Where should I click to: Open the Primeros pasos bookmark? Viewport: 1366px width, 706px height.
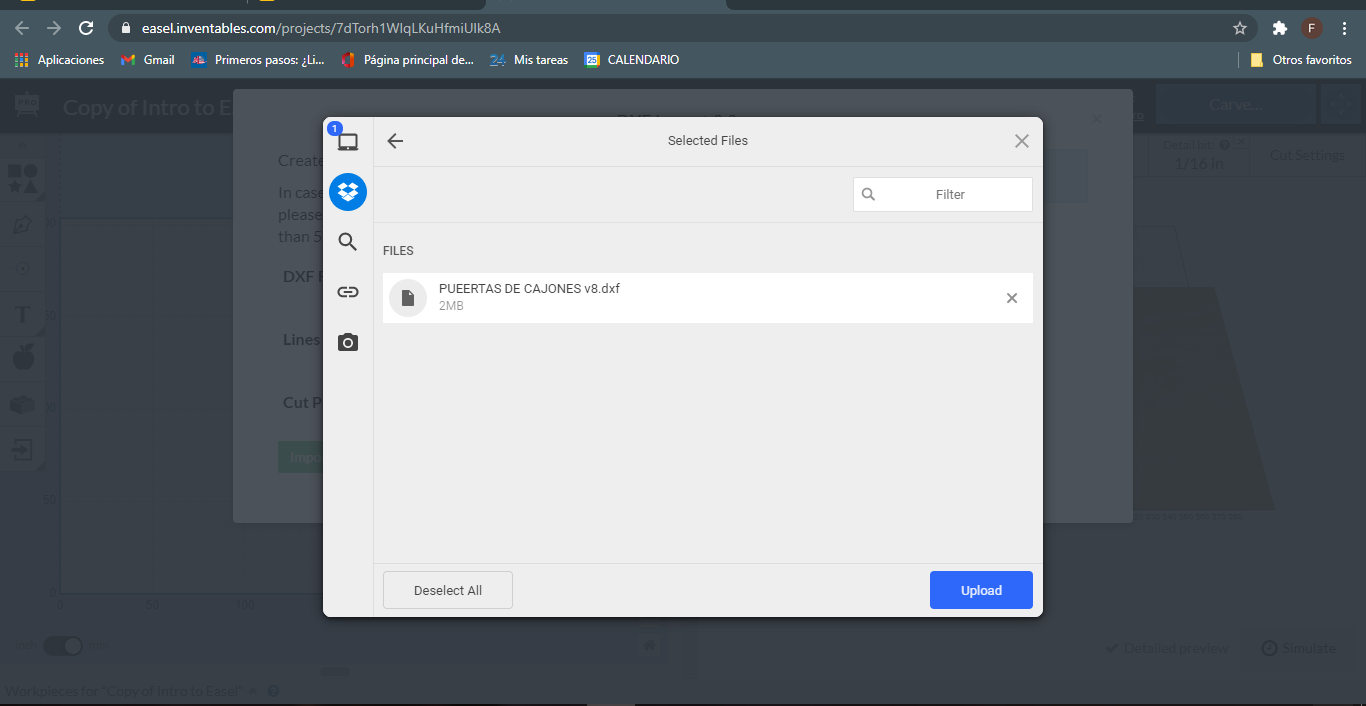258,60
